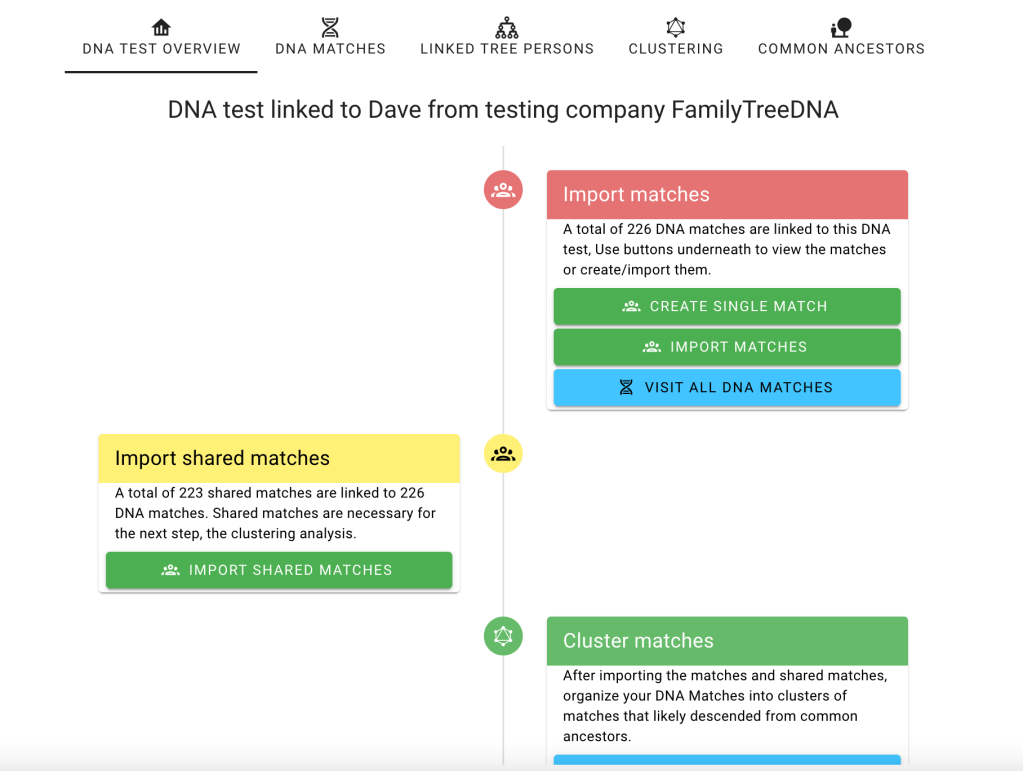Click the green Import Matches button
The image size is (1023, 771).
click(727, 347)
